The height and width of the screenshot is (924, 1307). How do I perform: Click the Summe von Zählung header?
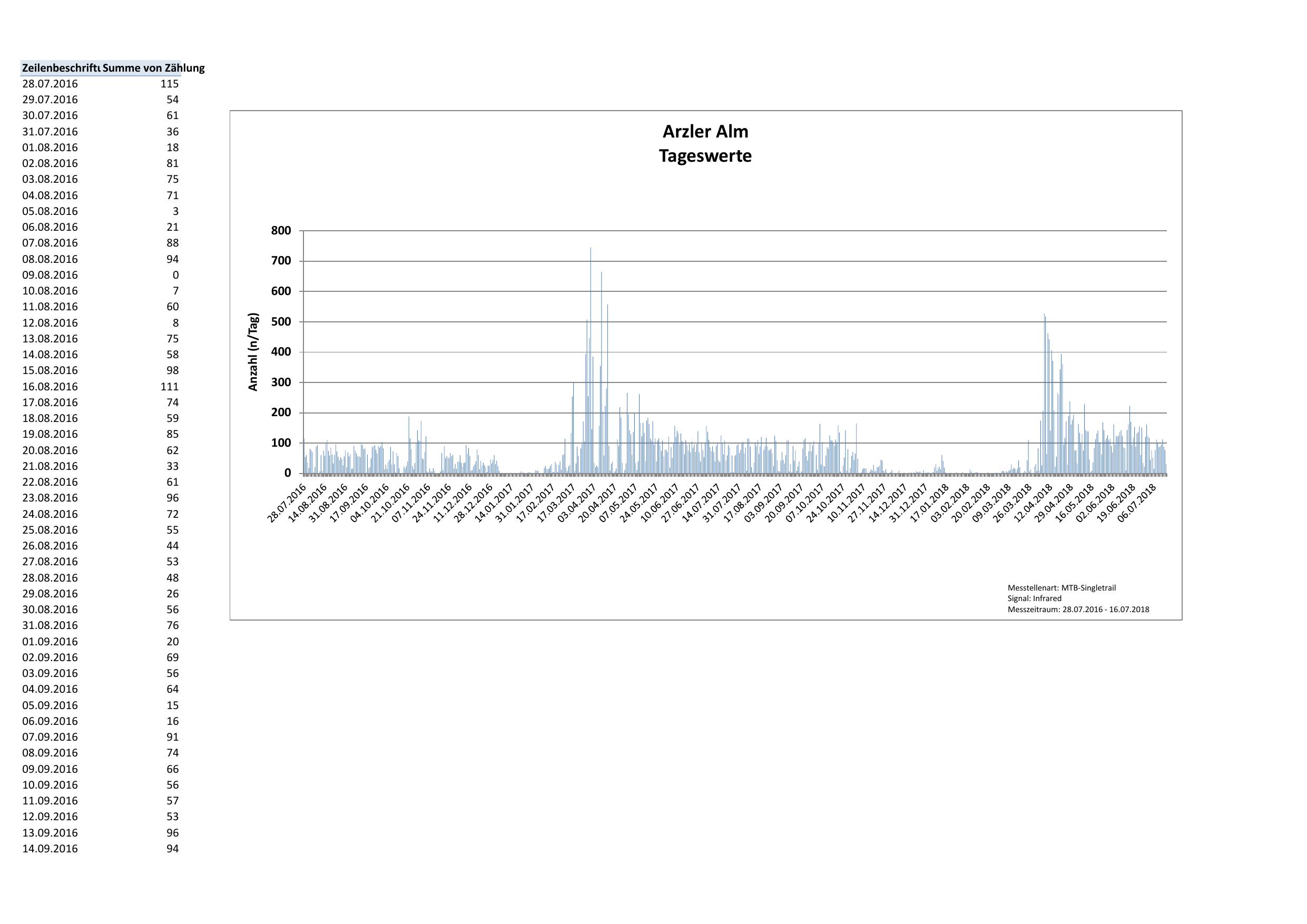[x=153, y=68]
